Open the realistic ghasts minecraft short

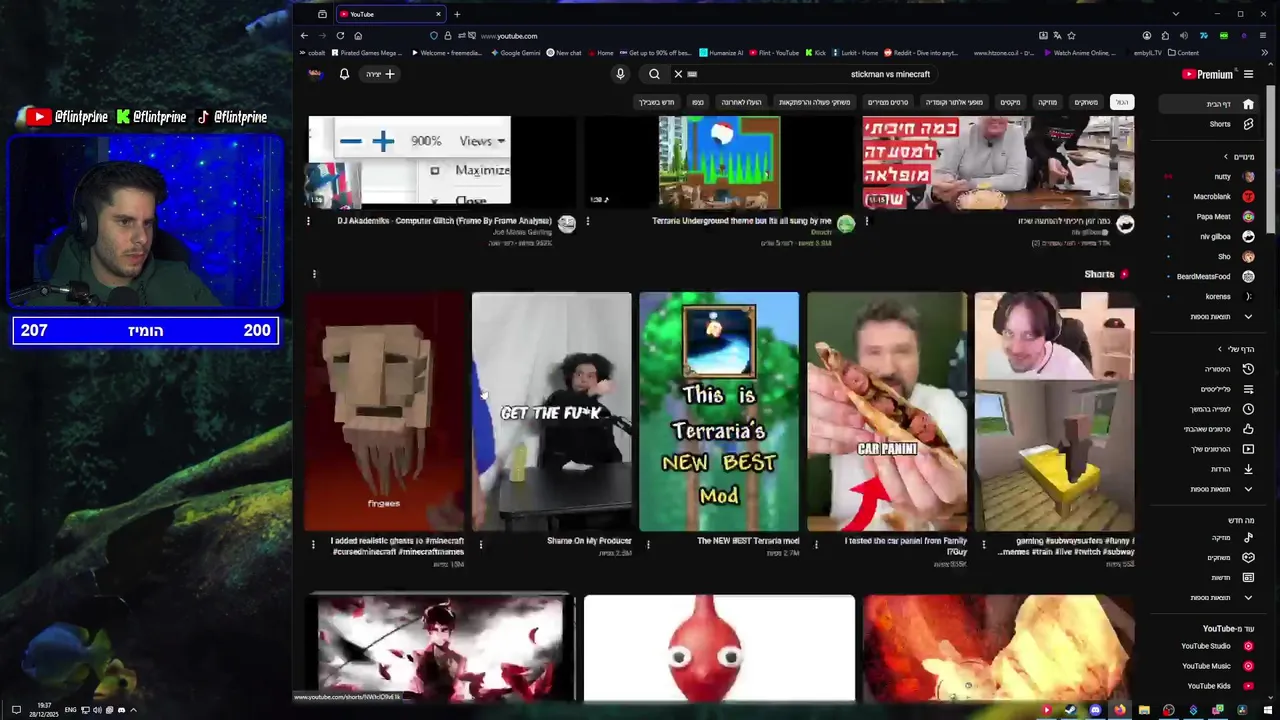tap(384, 411)
